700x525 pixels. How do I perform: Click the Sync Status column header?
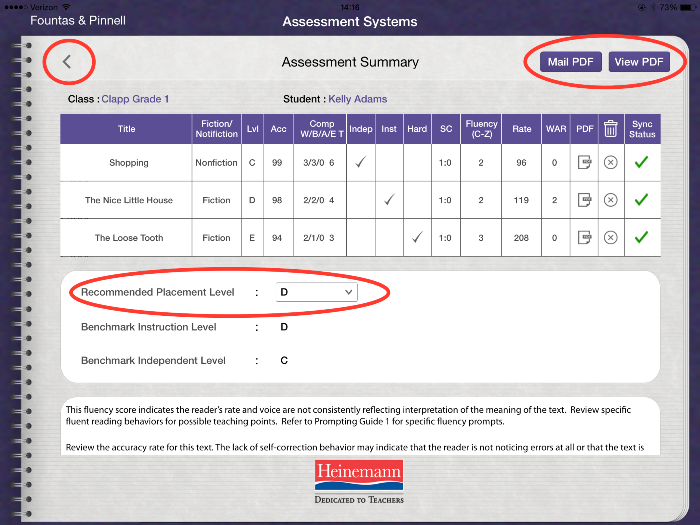coord(642,129)
